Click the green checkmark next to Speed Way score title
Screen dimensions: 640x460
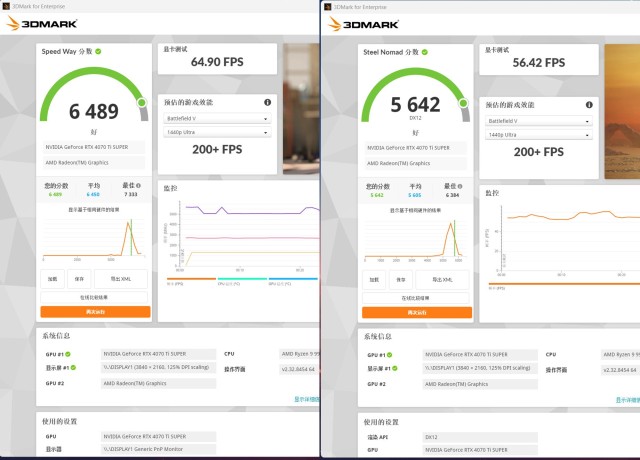[98, 50]
